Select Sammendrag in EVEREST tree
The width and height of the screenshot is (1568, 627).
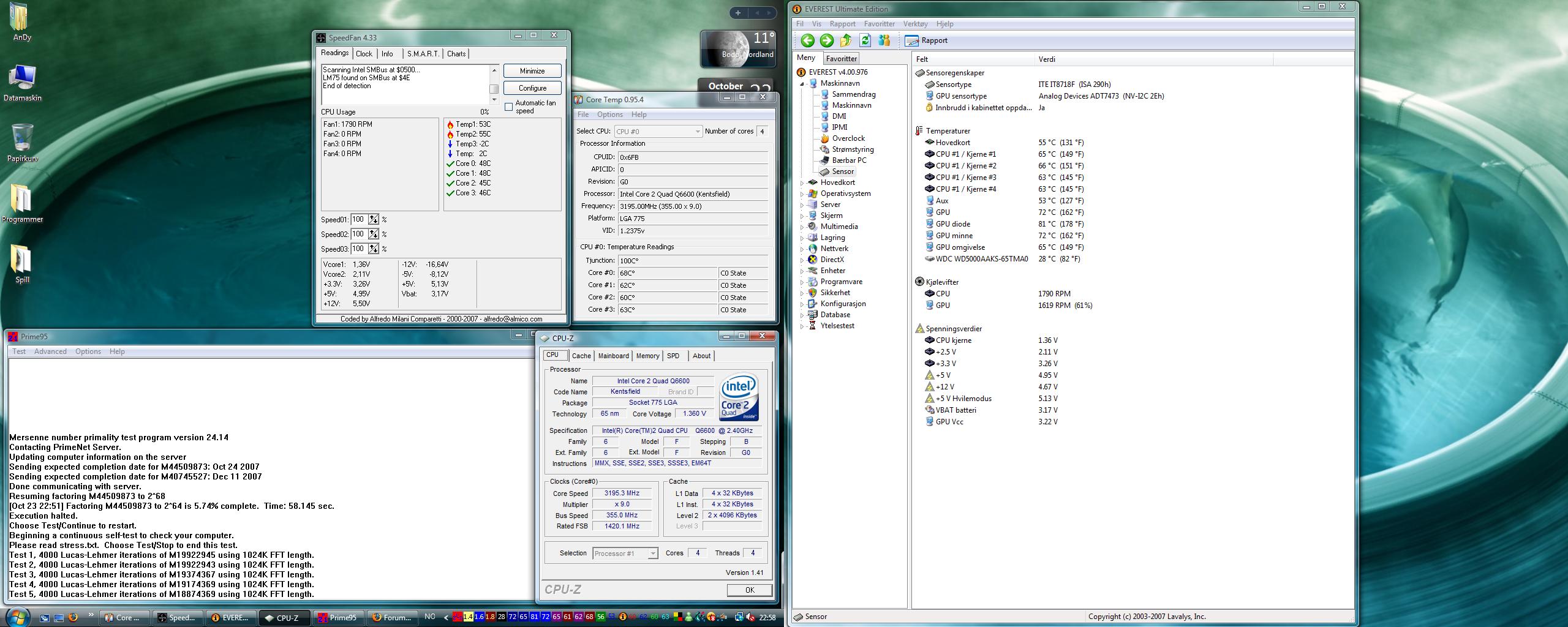point(853,94)
